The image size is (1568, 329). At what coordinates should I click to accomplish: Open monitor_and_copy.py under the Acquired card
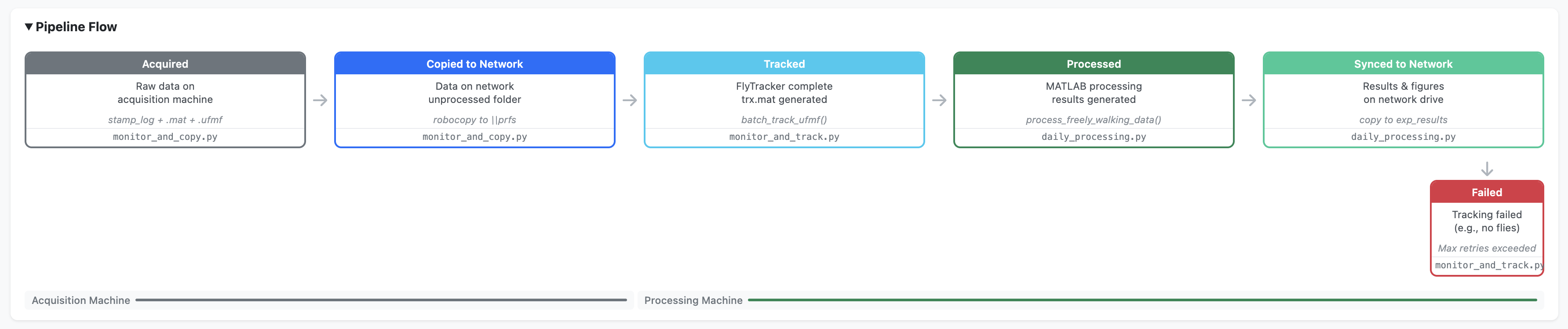(165, 137)
